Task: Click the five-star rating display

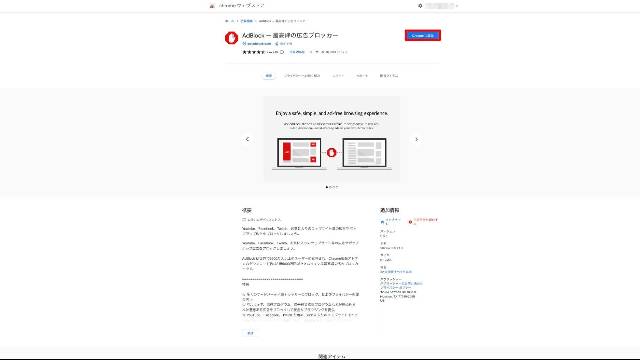Action: coord(253,52)
